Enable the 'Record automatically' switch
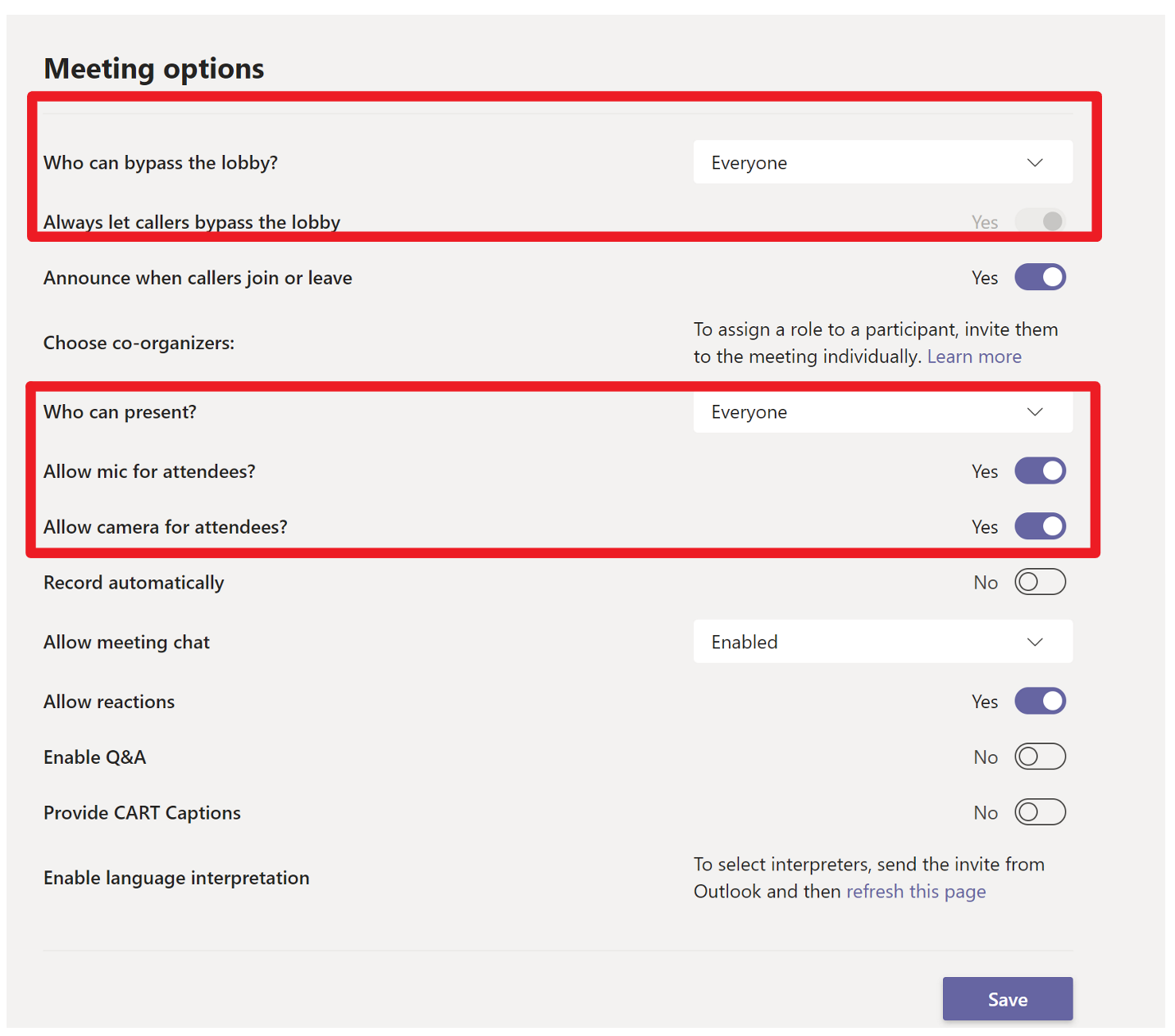This screenshot has height=1036, width=1175. point(1040,582)
